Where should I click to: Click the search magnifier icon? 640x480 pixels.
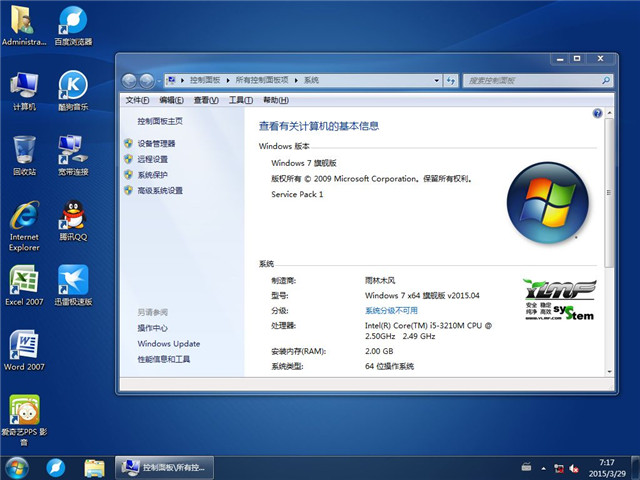606,80
